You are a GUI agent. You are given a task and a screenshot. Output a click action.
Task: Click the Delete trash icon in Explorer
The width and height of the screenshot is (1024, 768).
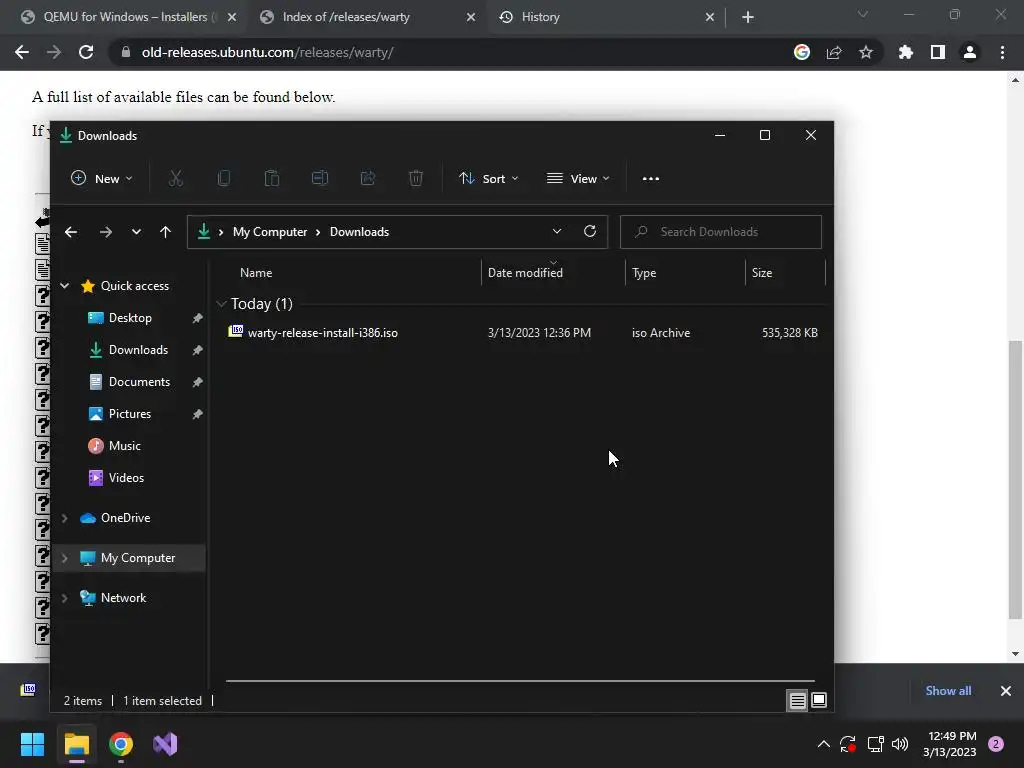pos(416,178)
